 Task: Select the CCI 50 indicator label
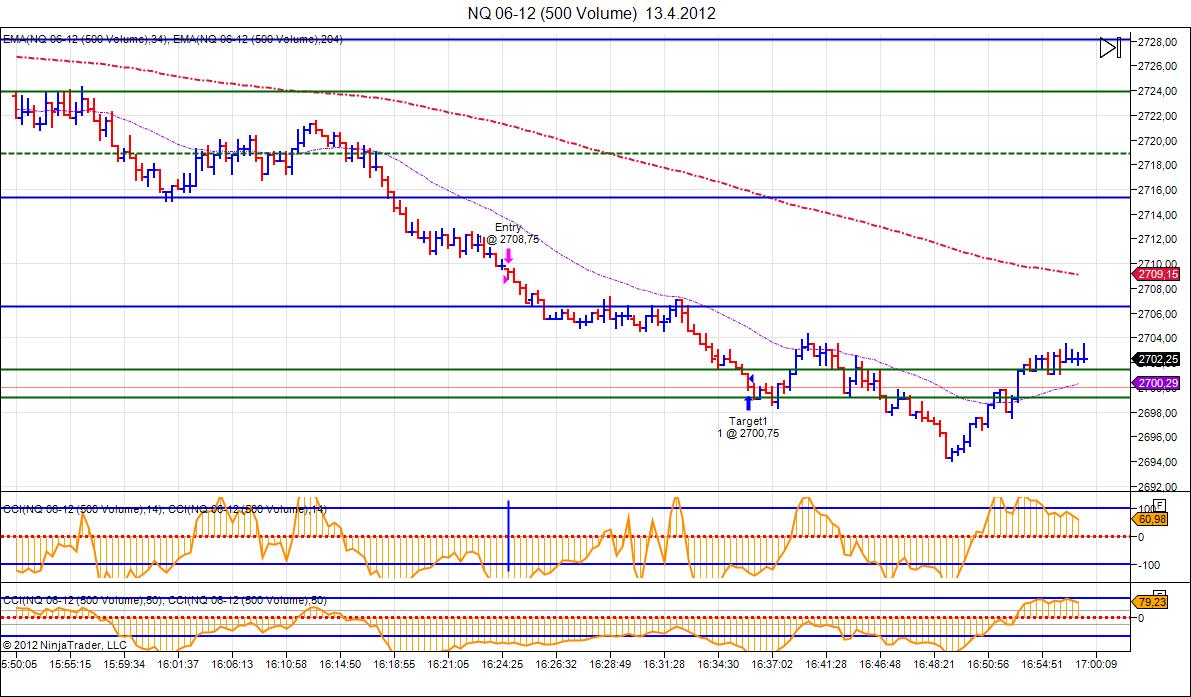(x=164, y=600)
